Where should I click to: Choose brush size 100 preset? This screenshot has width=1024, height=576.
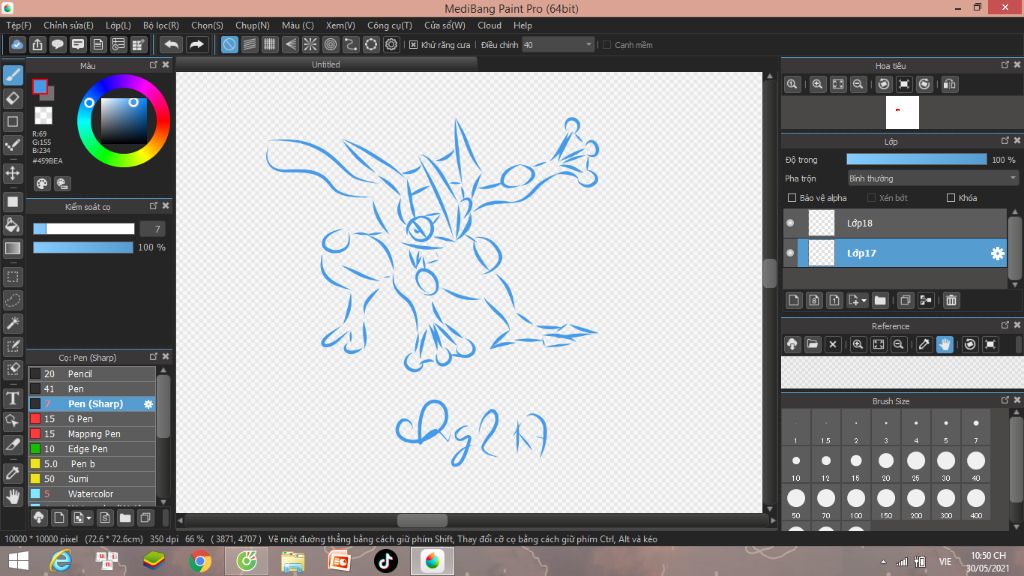[x=856, y=503]
